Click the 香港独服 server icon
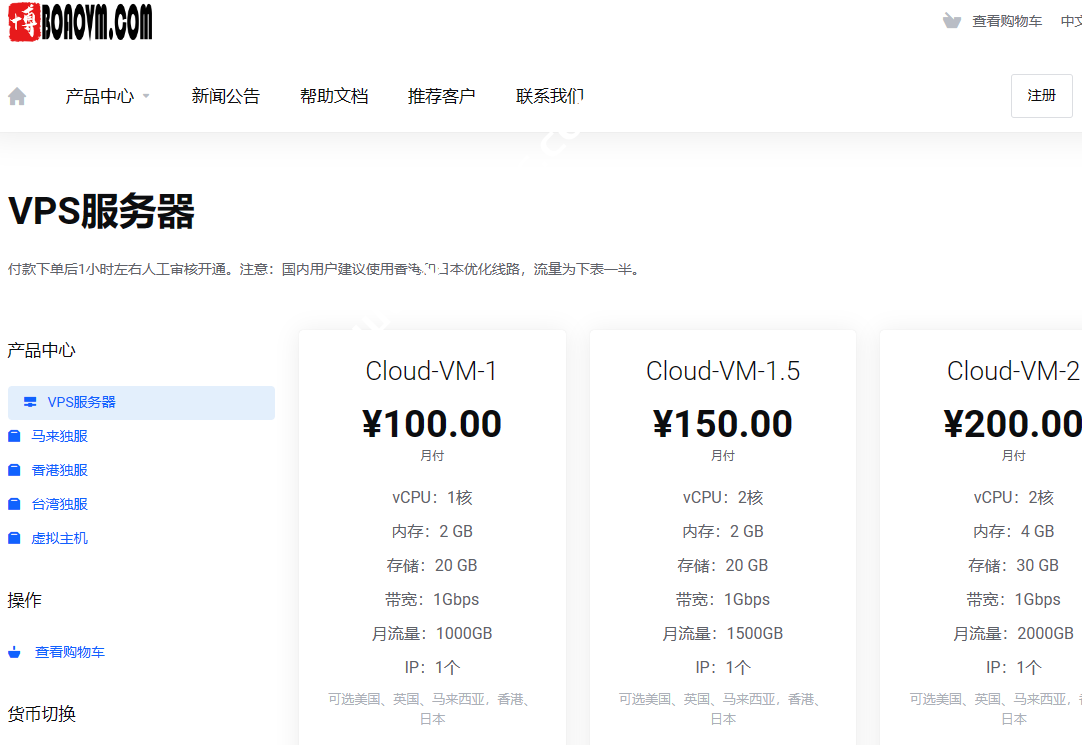Image resolution: width=1082 pixels, height=745 pixels. point(14,470)
